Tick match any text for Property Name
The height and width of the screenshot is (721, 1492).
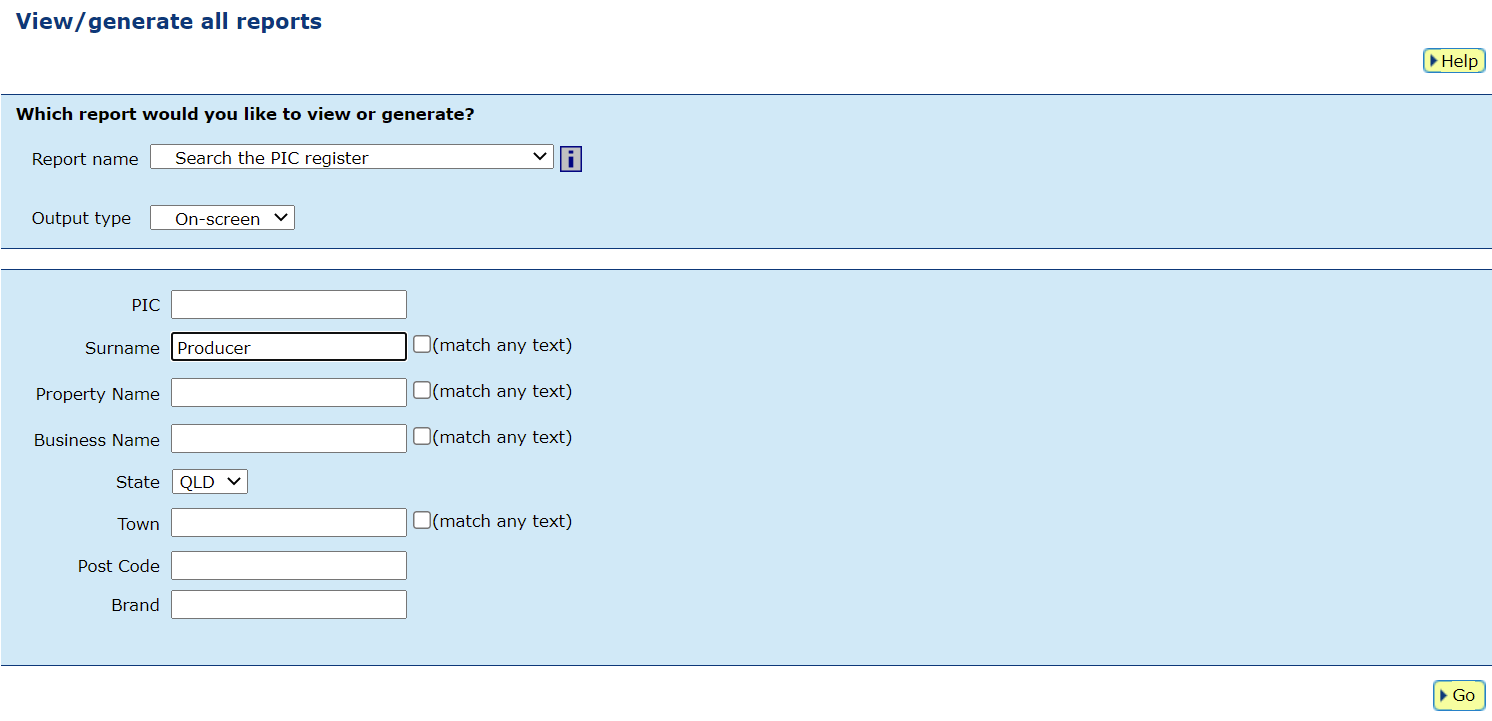(422, 390)
